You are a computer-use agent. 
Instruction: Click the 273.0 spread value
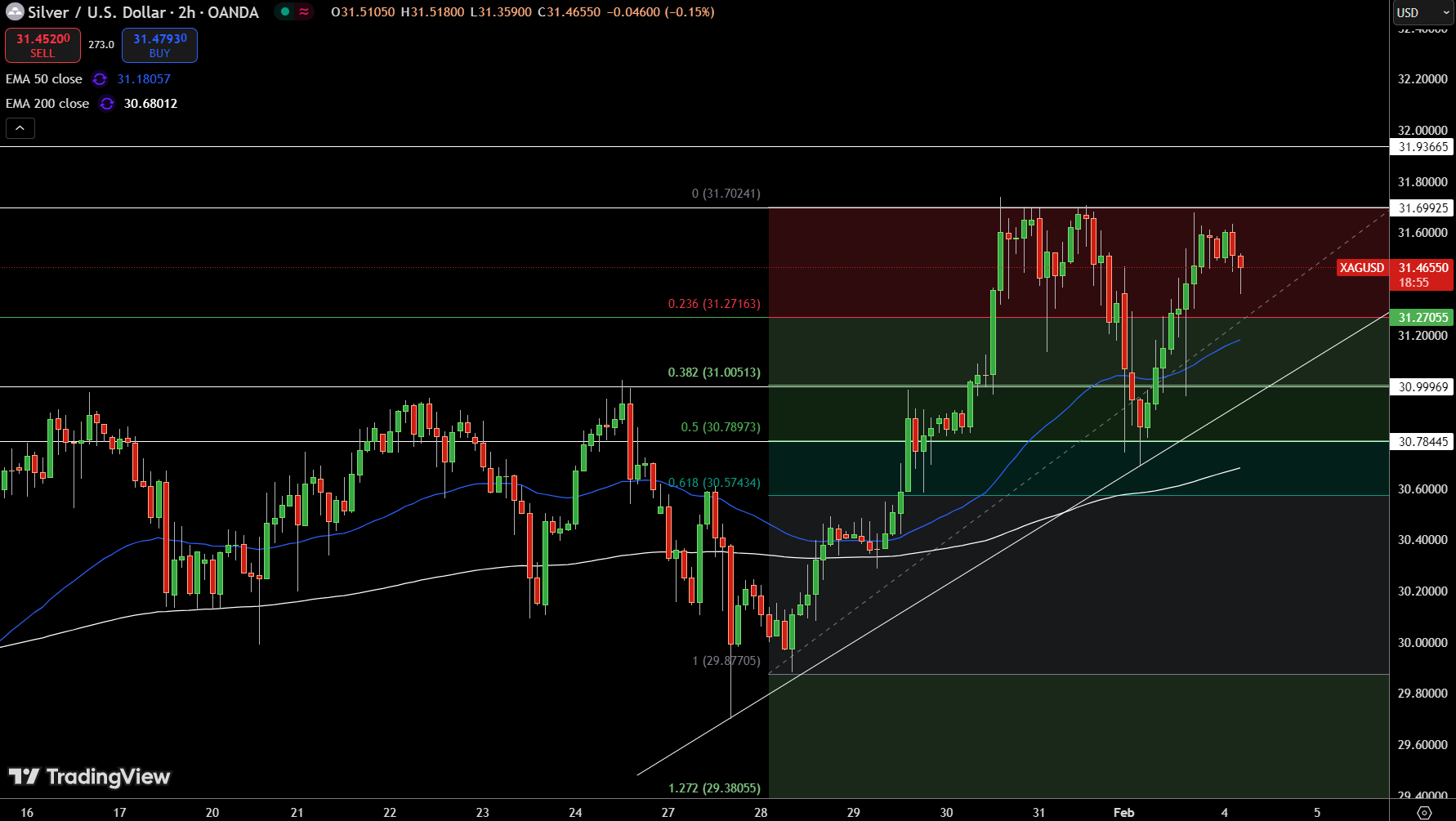tap(101, 45)
